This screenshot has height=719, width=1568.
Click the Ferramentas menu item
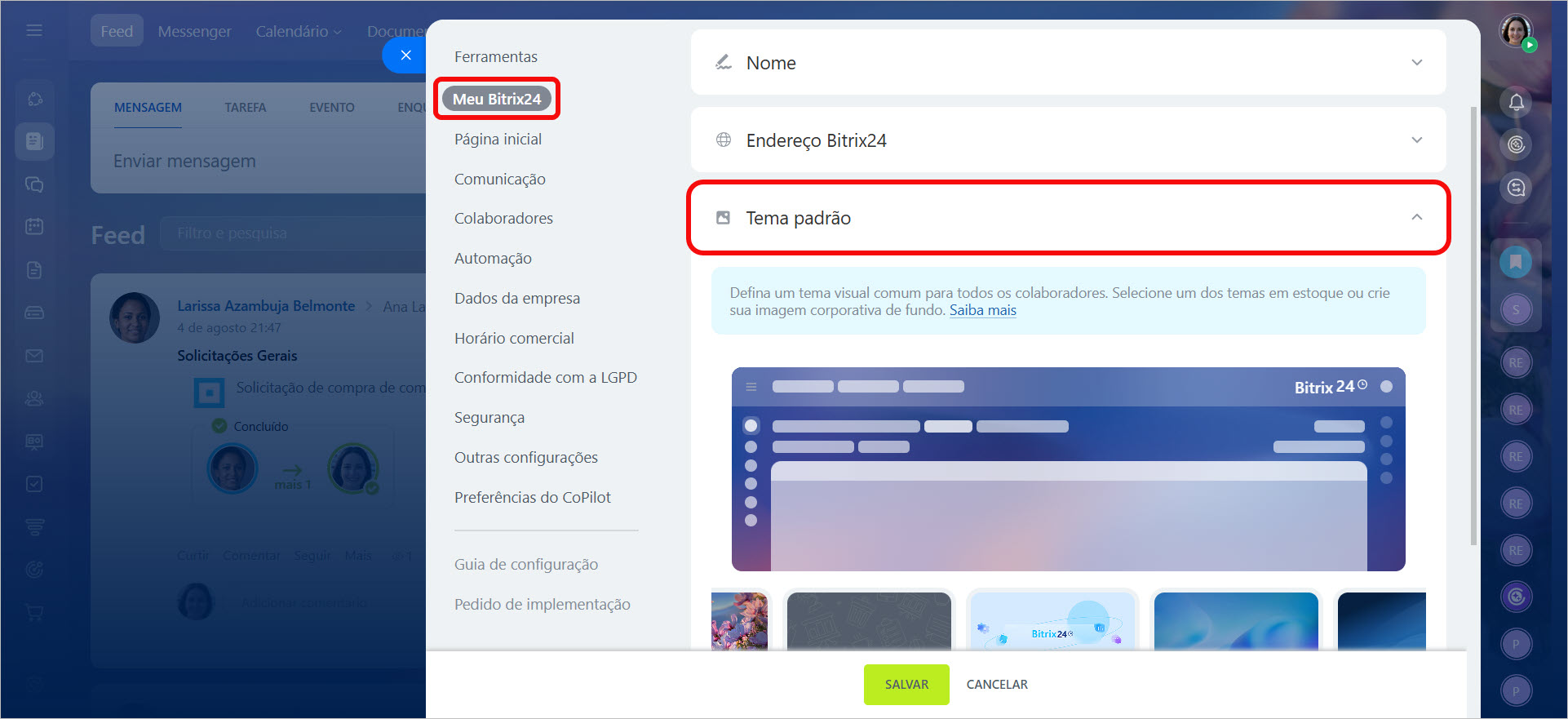pos(496,56)
